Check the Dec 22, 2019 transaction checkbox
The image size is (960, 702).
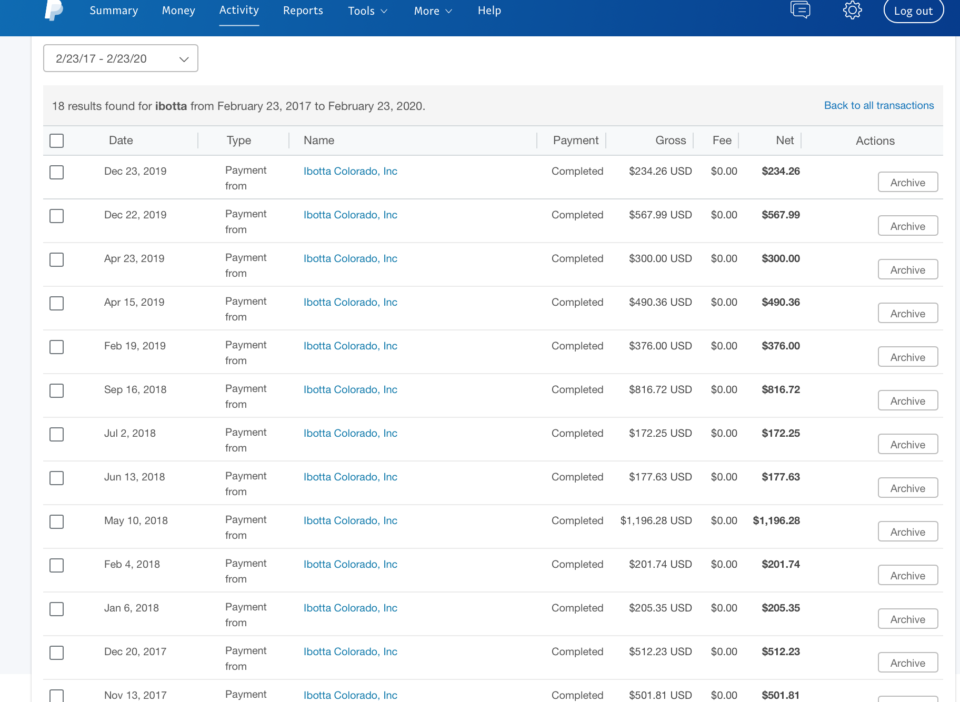tap(56, 216)
